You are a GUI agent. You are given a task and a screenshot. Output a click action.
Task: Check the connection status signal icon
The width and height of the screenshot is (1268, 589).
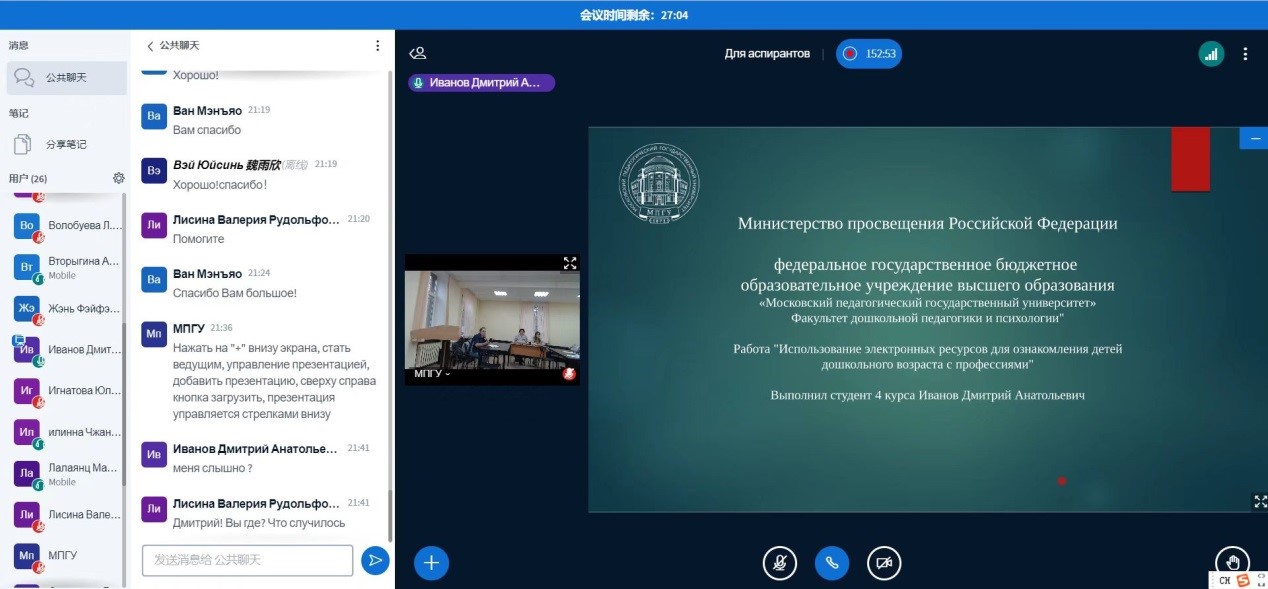[x=1211, y=54]
